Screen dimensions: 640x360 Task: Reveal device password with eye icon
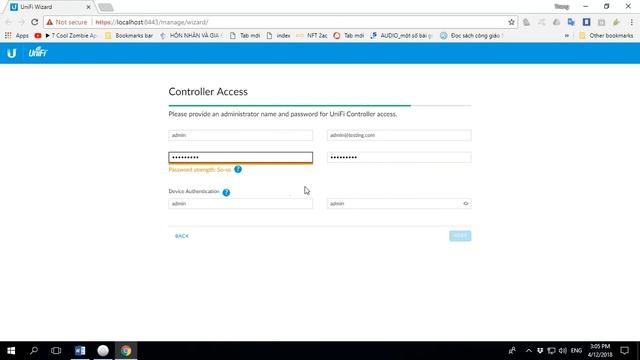(465, 203)
